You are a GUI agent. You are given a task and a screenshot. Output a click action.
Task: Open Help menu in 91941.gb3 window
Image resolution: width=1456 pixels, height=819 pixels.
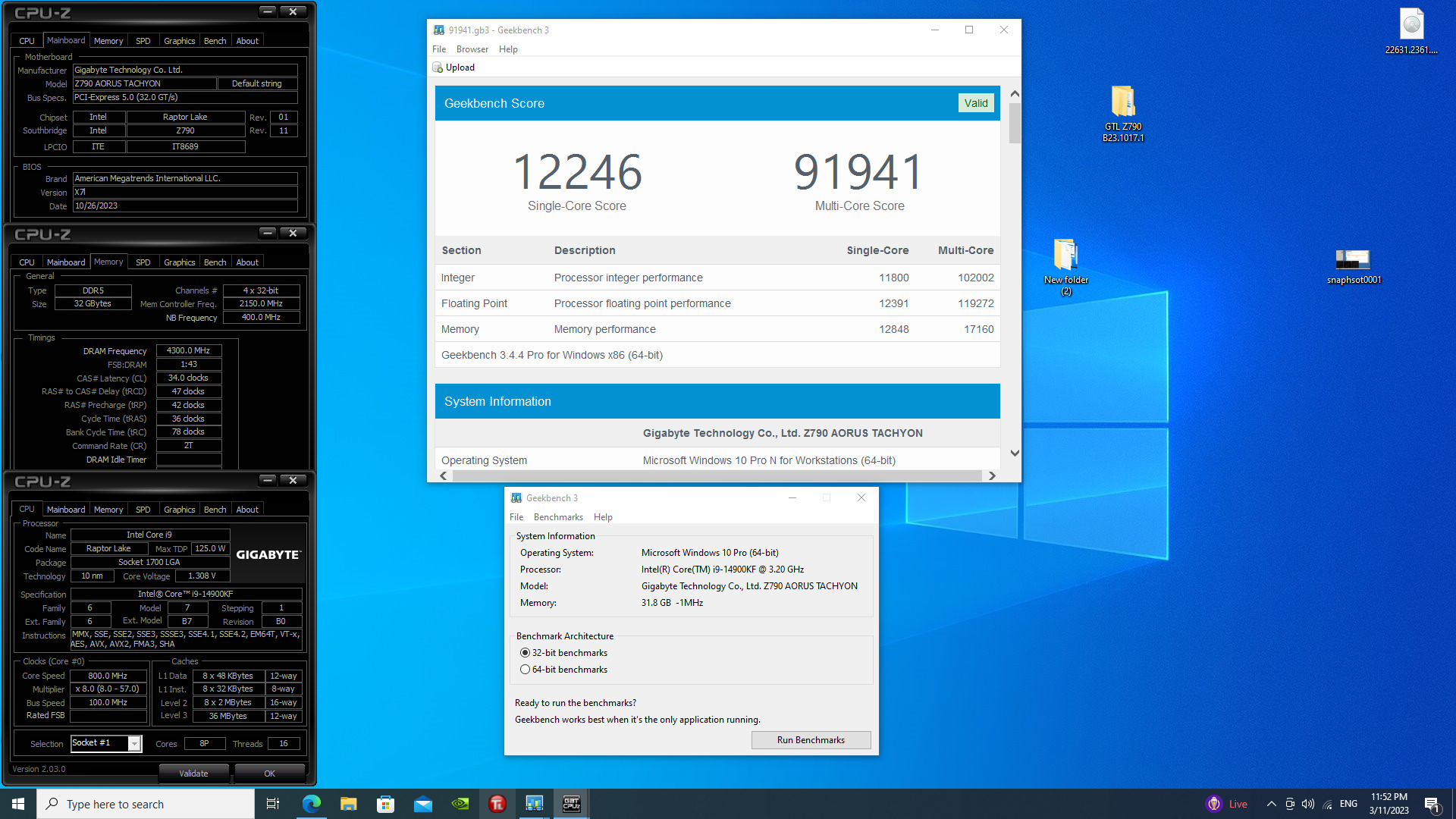[508, 49]
